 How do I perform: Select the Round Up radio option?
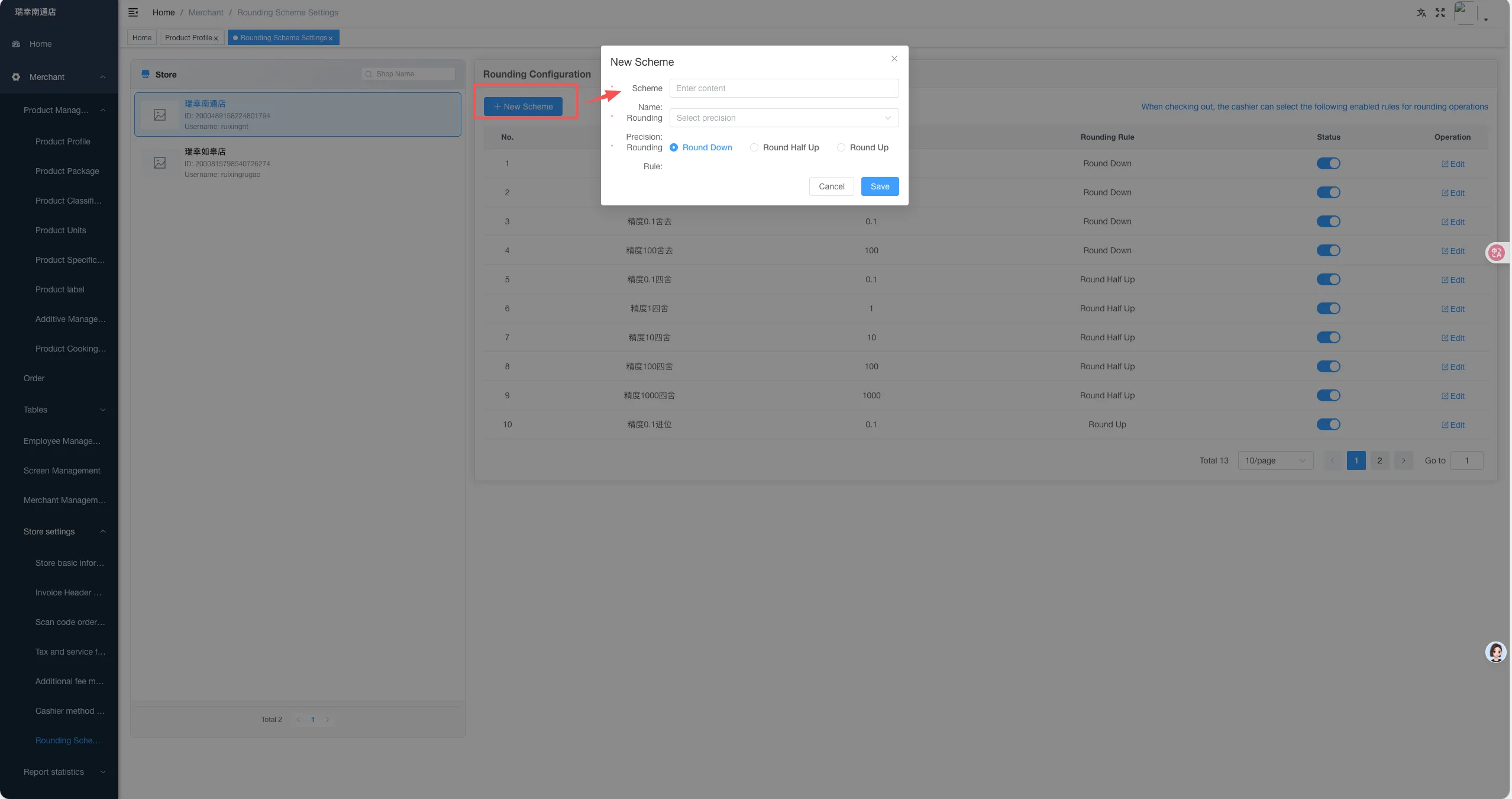pyautogui.click(x=862, y=147)
